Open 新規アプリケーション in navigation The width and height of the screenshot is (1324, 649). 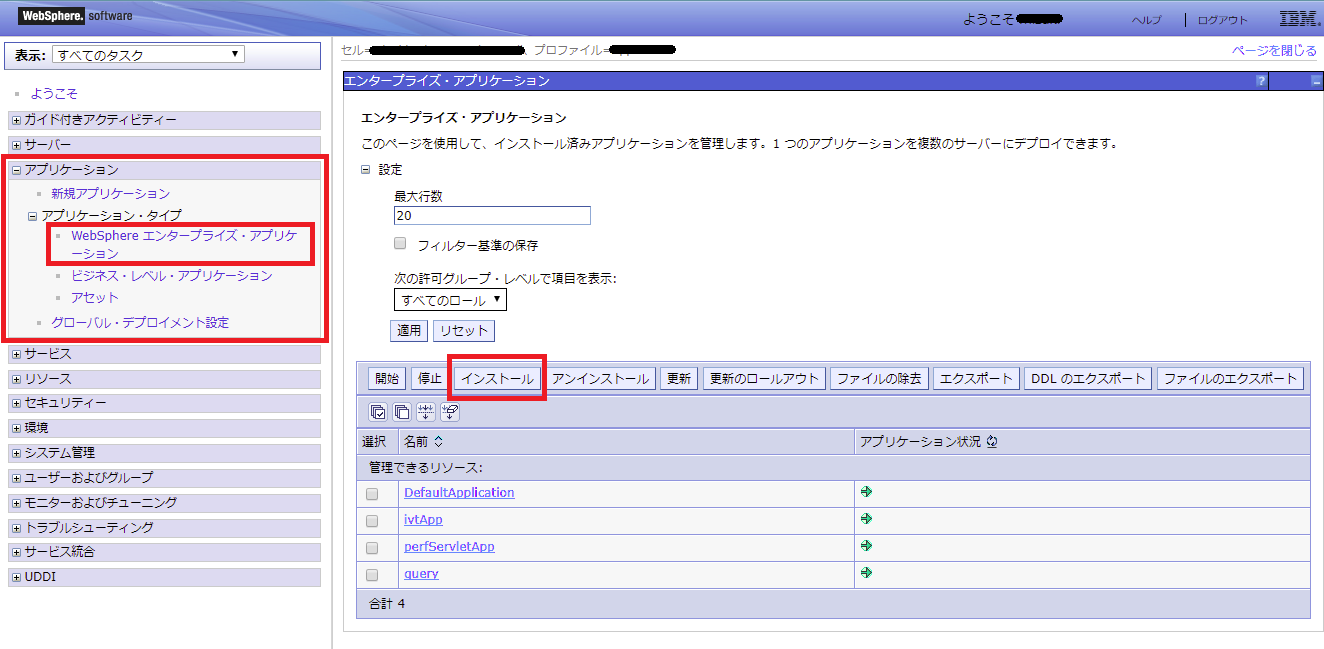[x=111, y=193]
